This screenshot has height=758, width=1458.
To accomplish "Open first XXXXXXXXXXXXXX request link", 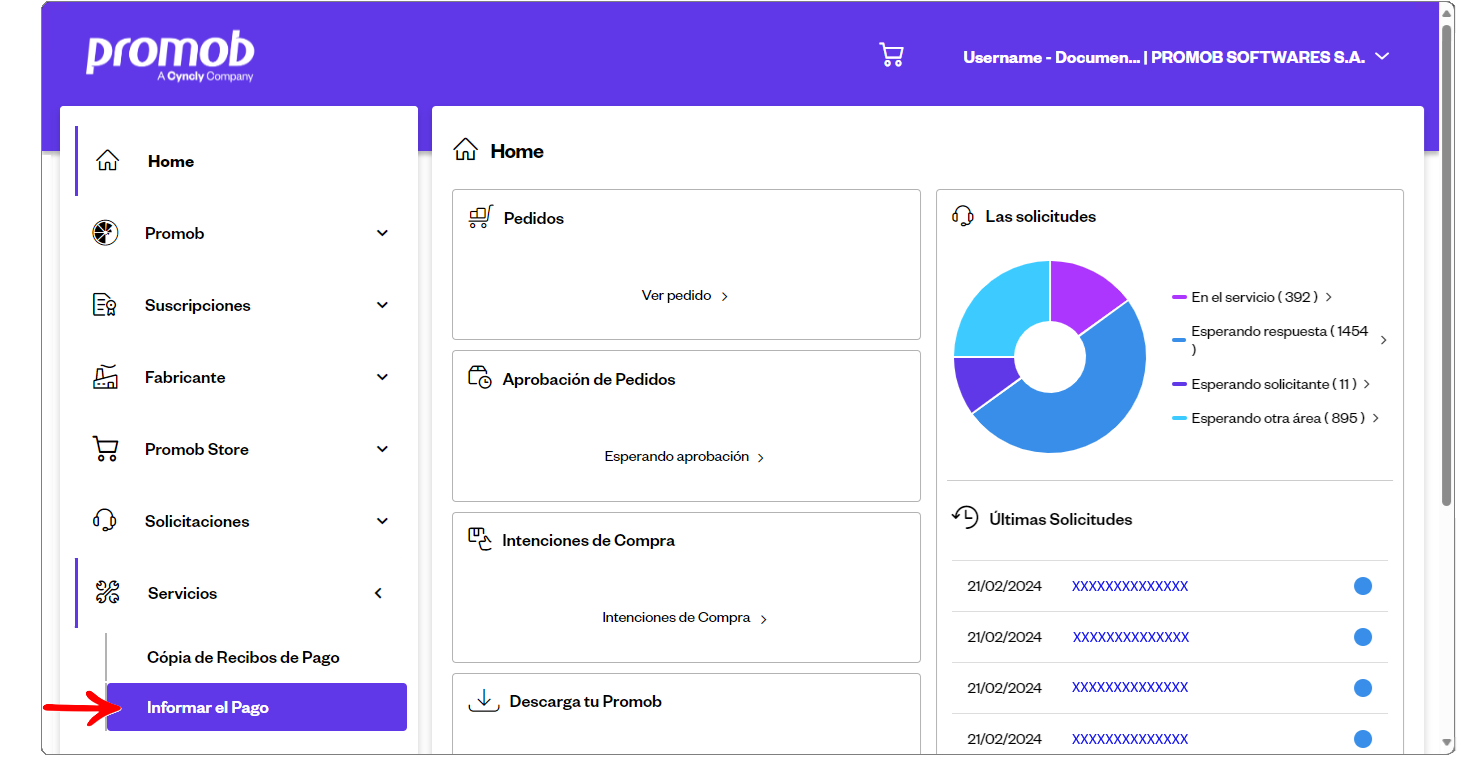I will (x=1130, y=586).
